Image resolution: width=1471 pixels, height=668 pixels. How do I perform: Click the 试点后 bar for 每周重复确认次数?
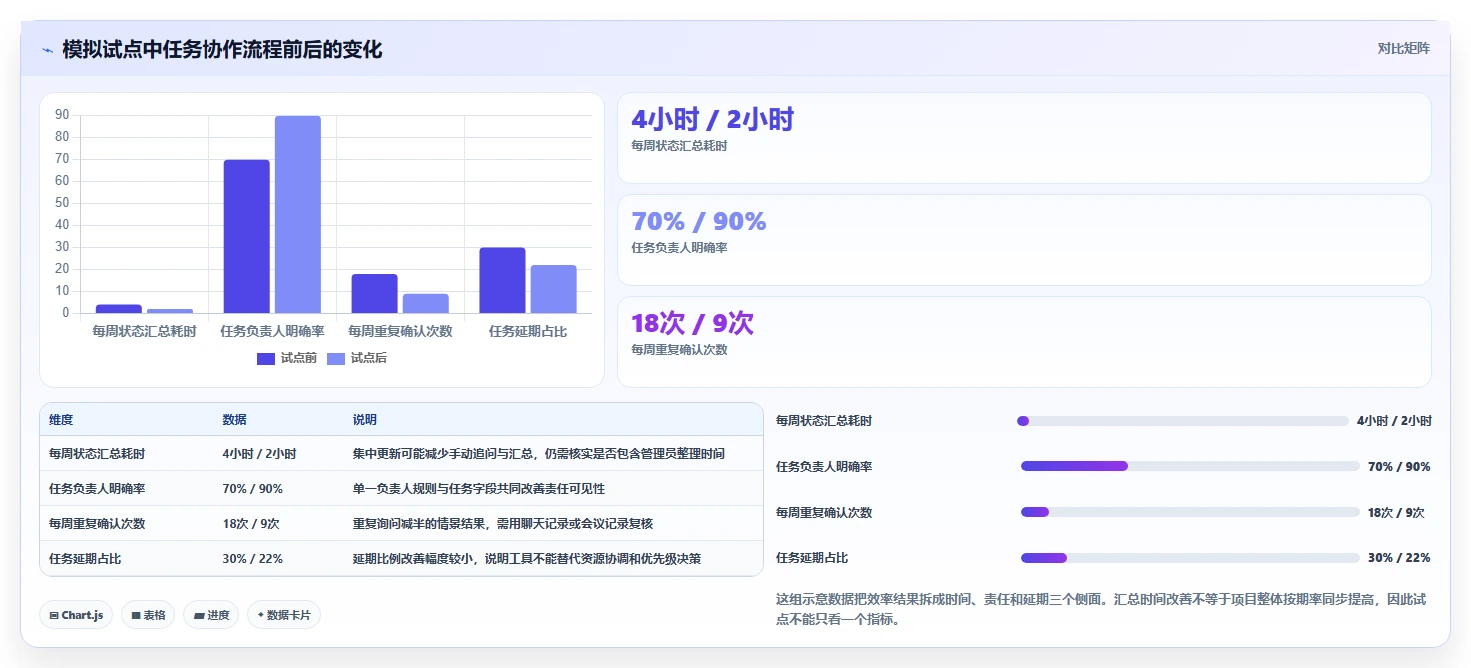[x=426, y=304]
